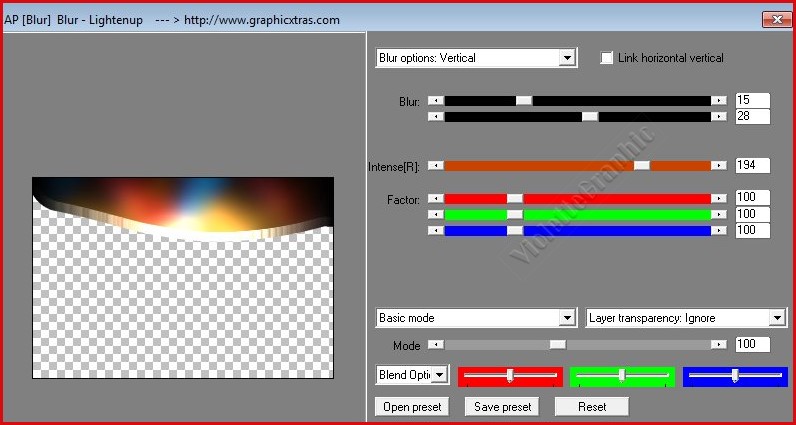
Task: Open Layer transparency: Ignore dropdown
Action: pyautogui.click(x=777, y=318)
